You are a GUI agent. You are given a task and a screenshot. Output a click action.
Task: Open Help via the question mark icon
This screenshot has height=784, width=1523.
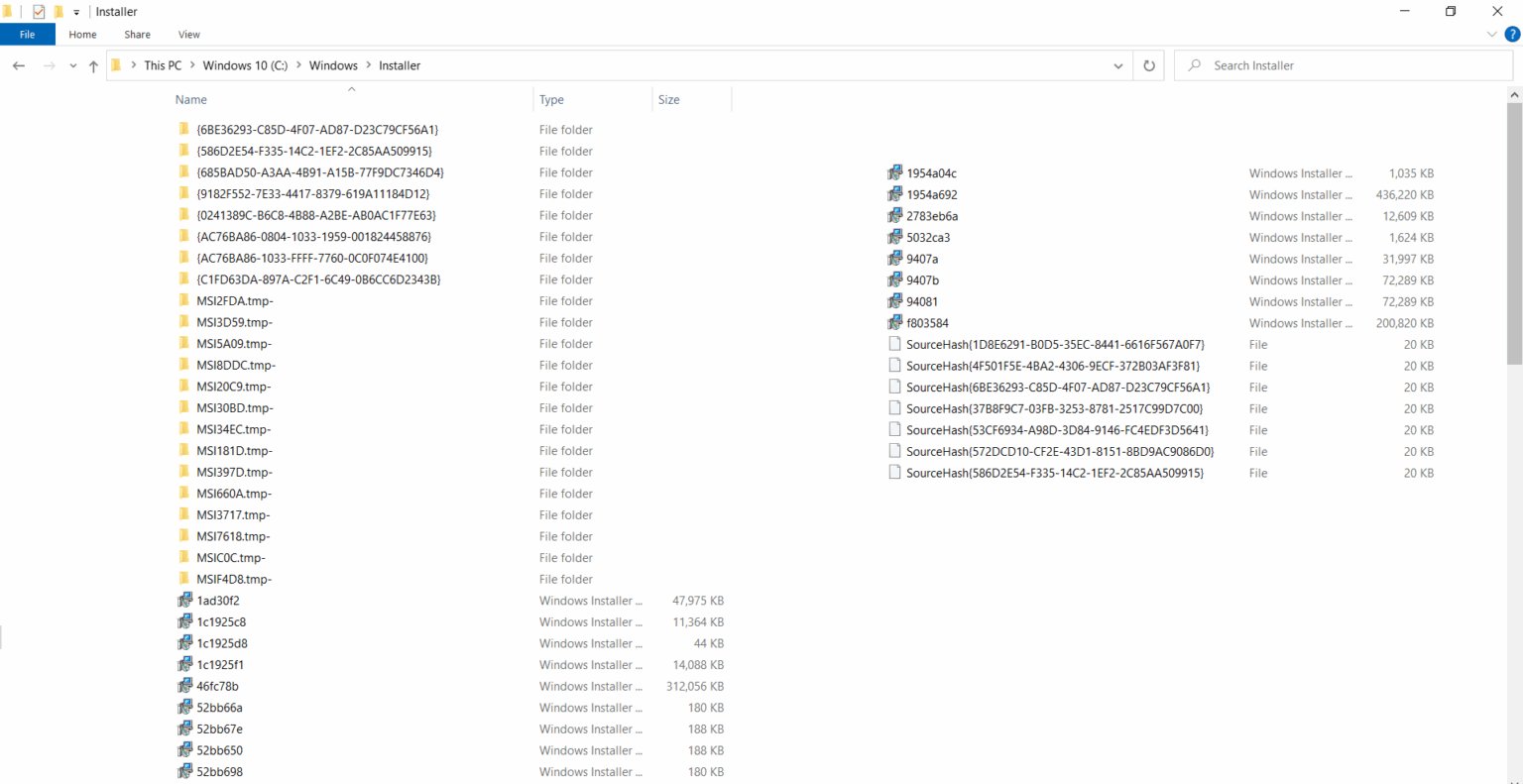pos(1512,33)
